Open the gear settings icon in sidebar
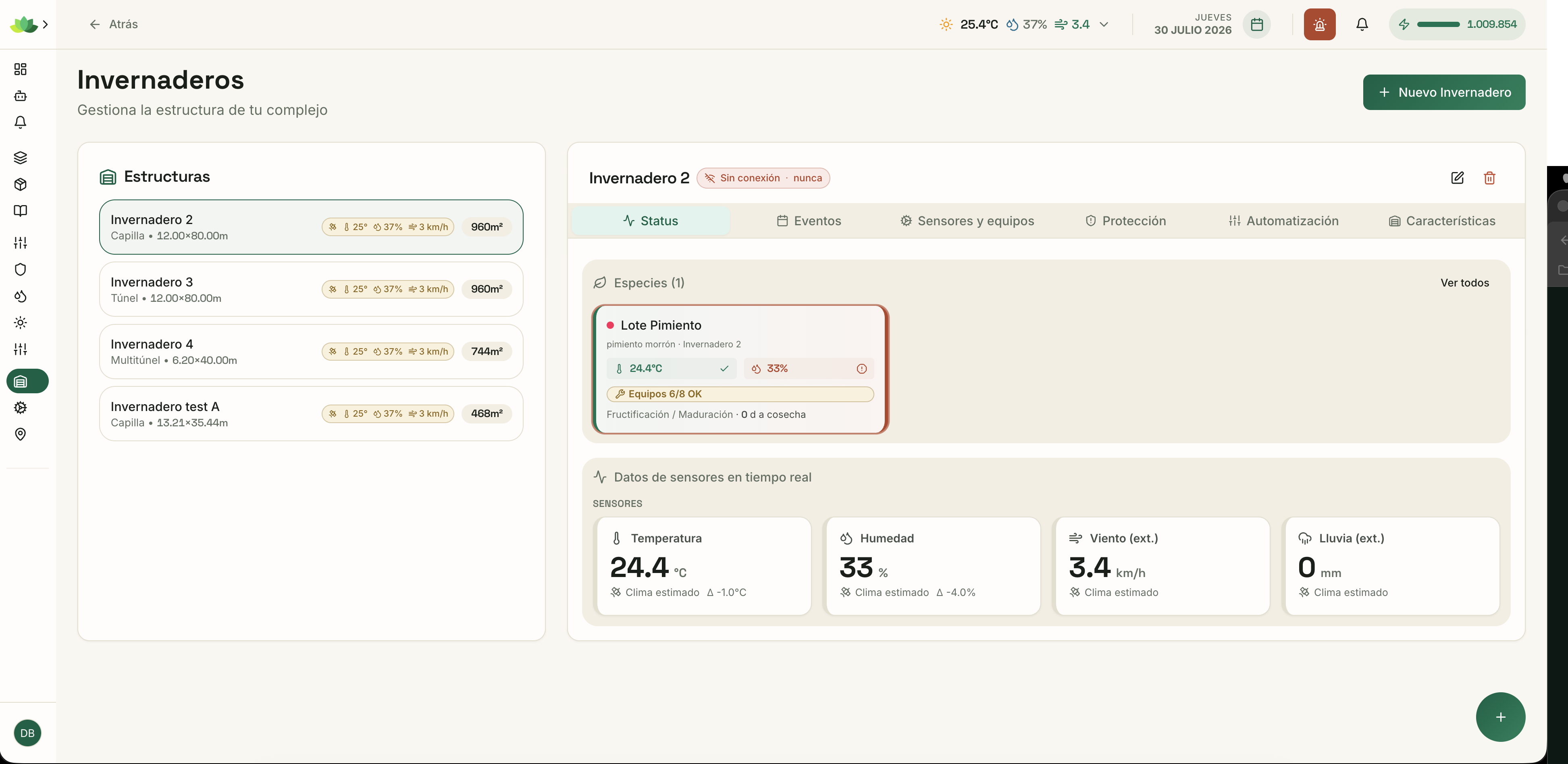Screen dimensions: 1568x764 [x=20, y=407]
